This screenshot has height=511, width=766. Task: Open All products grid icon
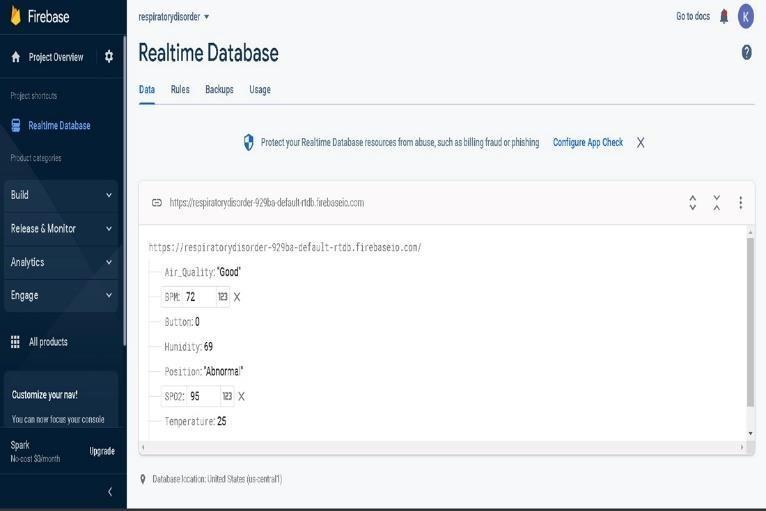coord(15,342)
